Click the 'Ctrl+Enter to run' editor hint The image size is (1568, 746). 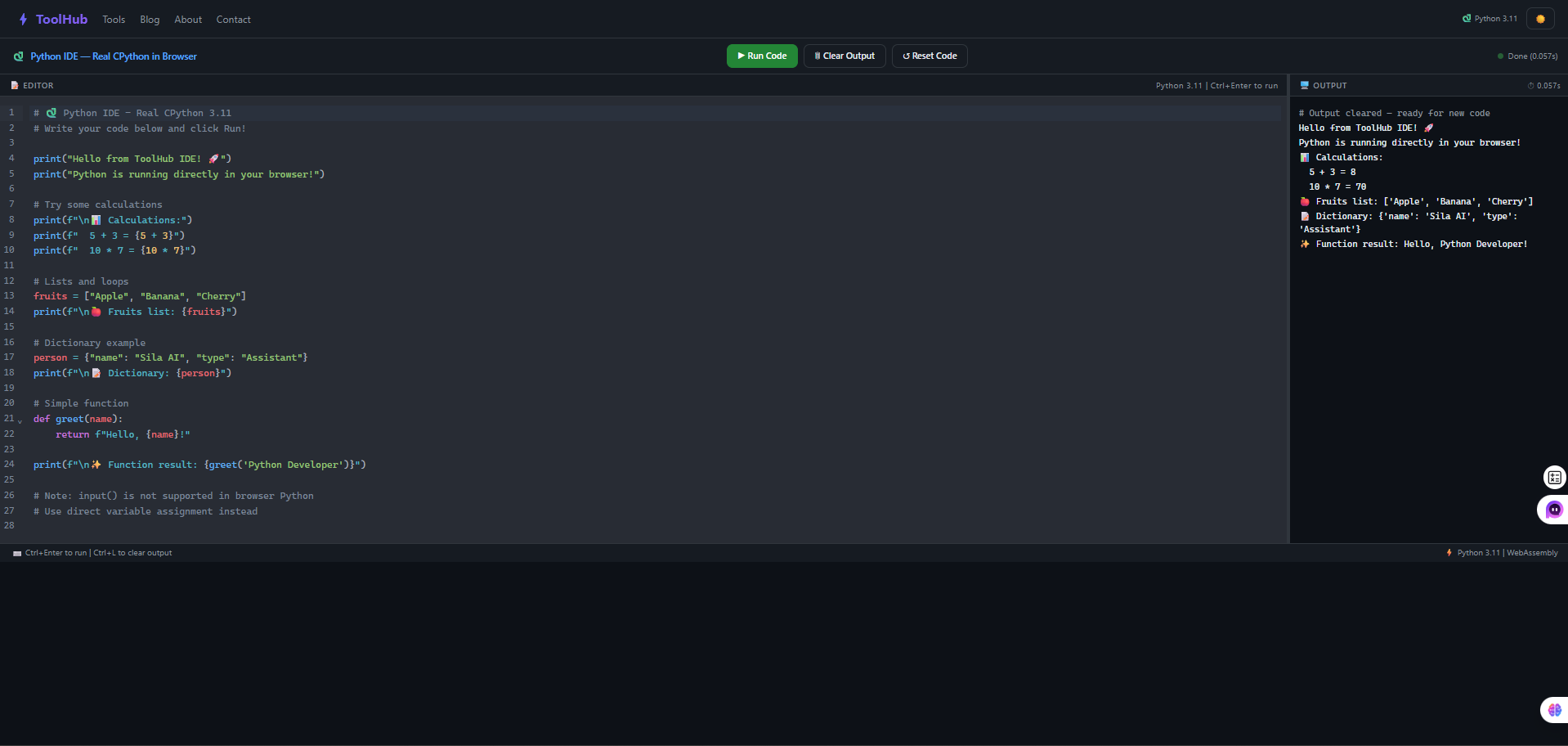1243,86
